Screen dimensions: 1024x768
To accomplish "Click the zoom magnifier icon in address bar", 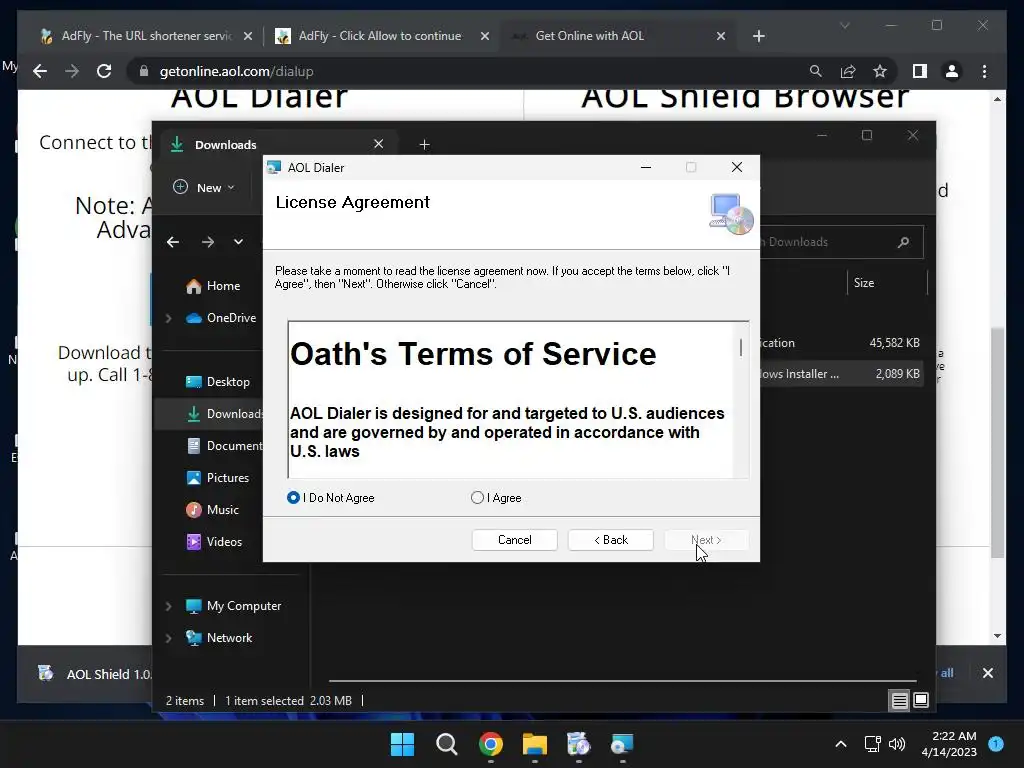I will pyautogui.click(x=816, y=71).
